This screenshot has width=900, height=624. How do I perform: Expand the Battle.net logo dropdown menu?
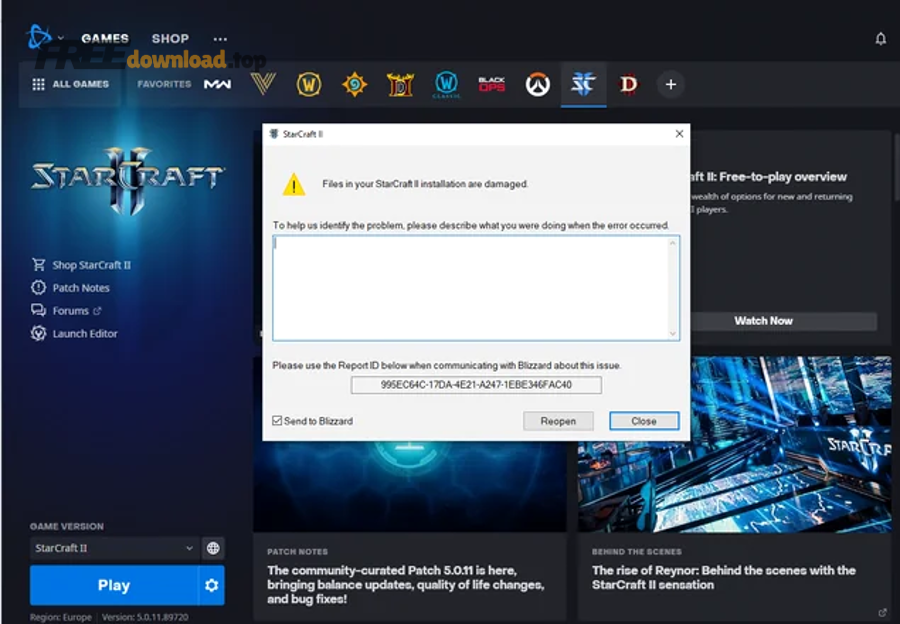[46, 39]
